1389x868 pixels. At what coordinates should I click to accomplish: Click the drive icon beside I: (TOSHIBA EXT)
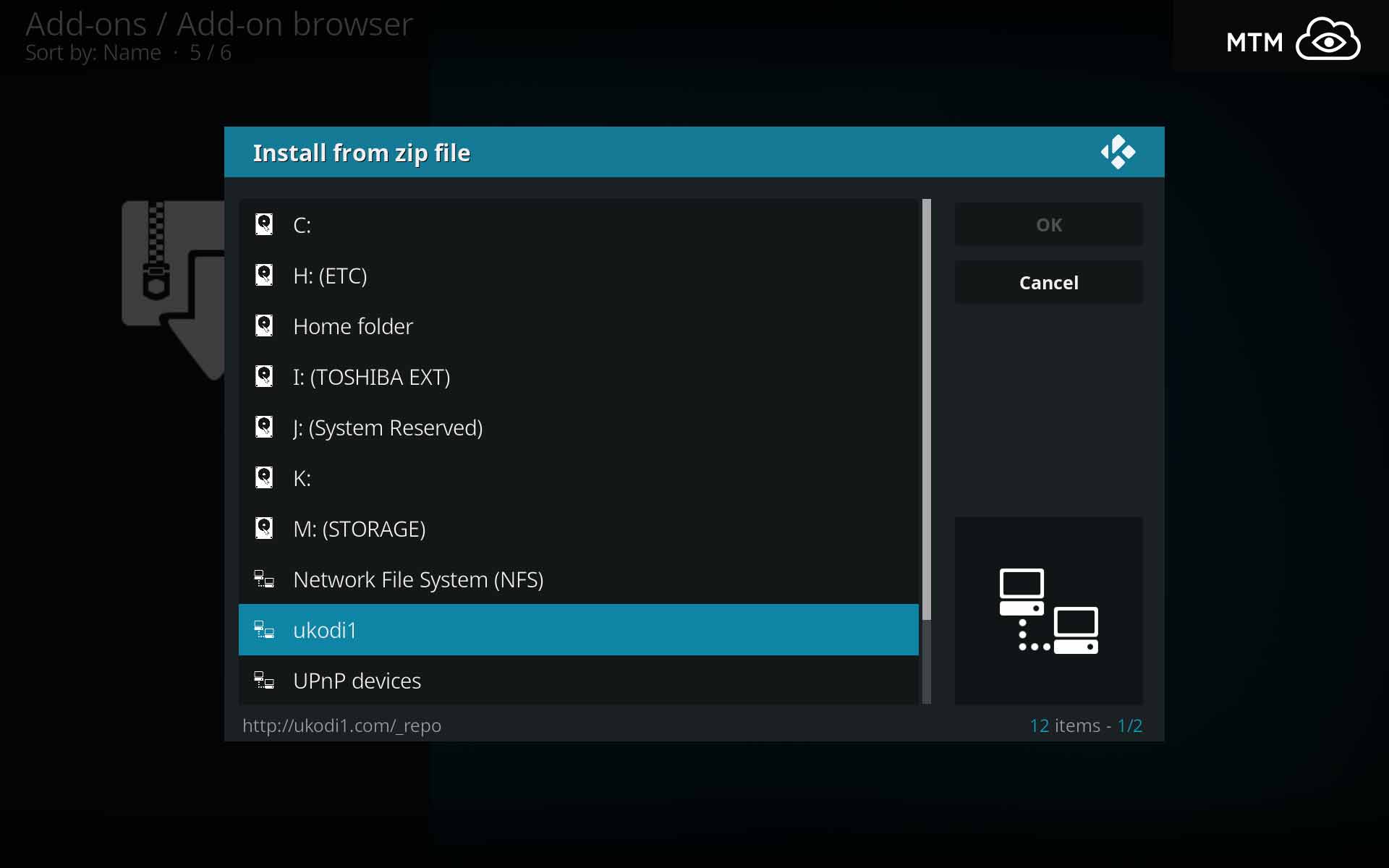(x=264, y=376)
